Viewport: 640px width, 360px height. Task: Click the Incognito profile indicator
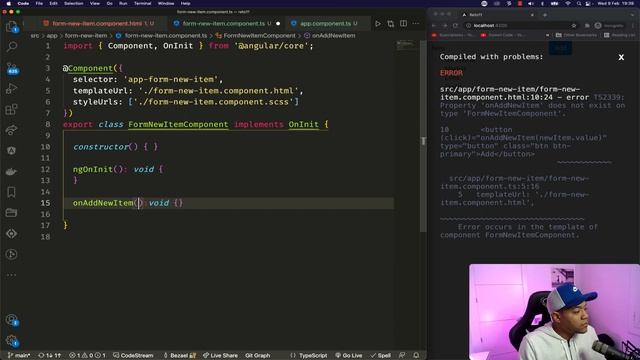point(609,25)
